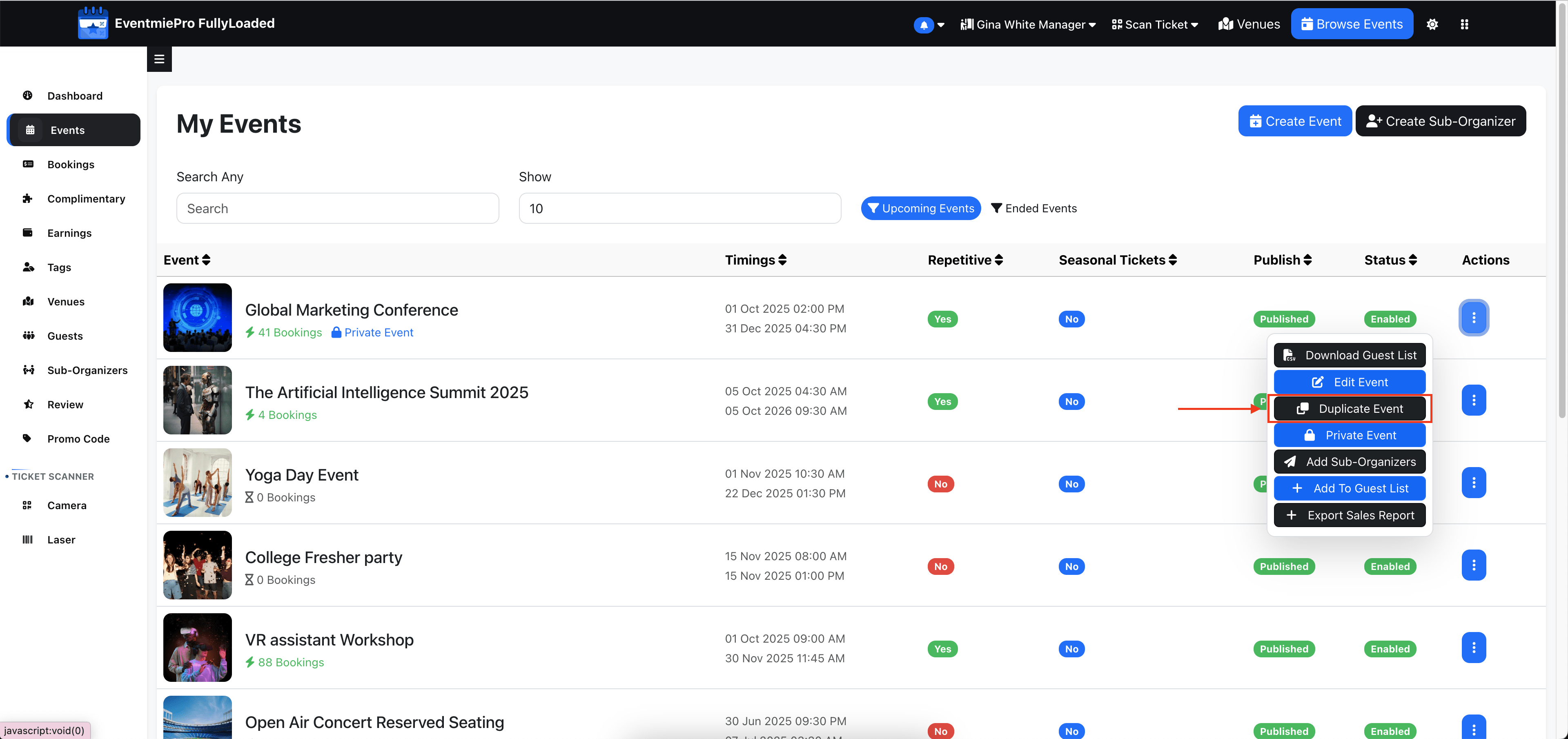Go to Events in sidebar

[x=73, y=130]
